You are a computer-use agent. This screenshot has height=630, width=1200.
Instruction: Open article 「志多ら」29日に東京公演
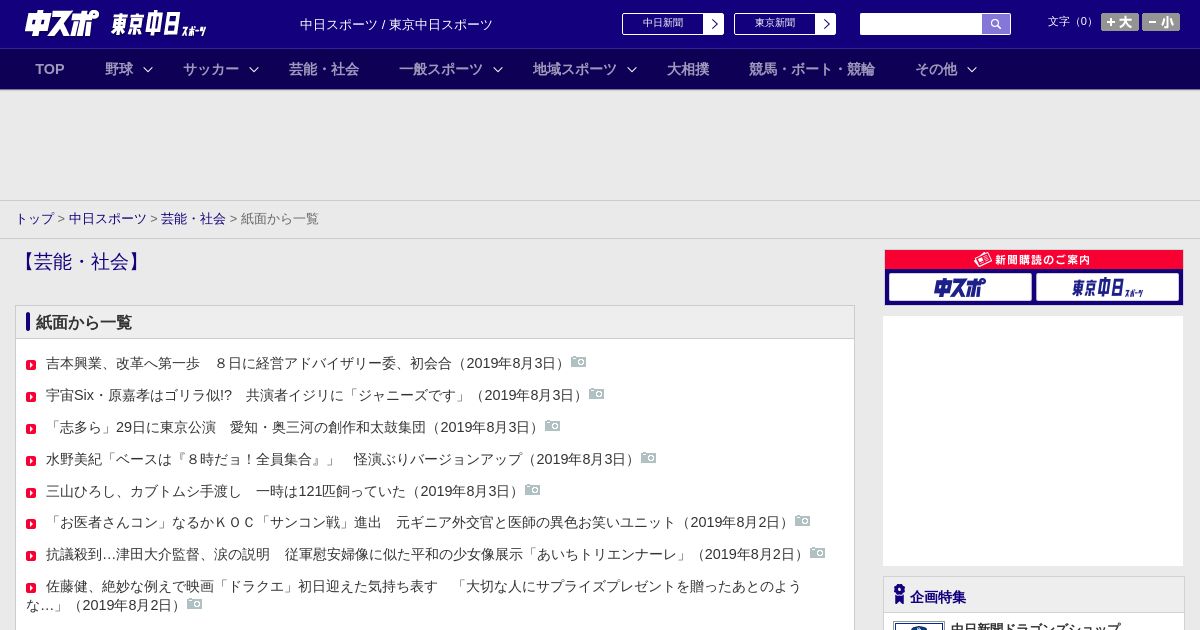[x=294, y=428]
